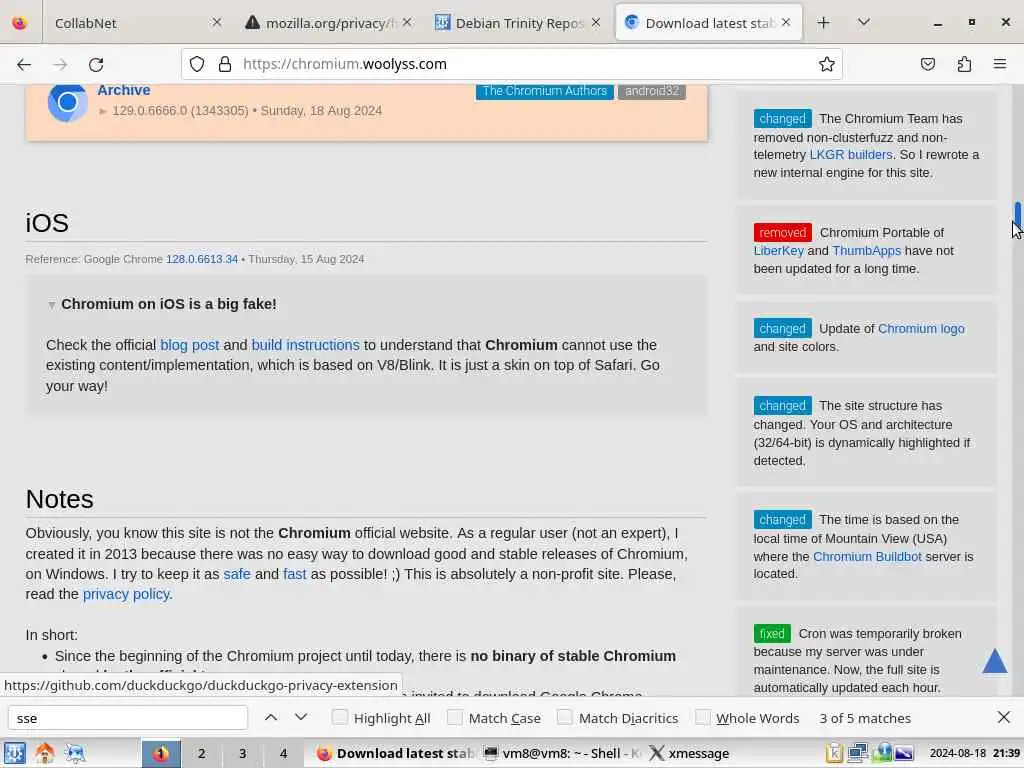Open the Chromium Buildbot link
1024x768 pixels.
pyautogui.click(x=867, y=556)
